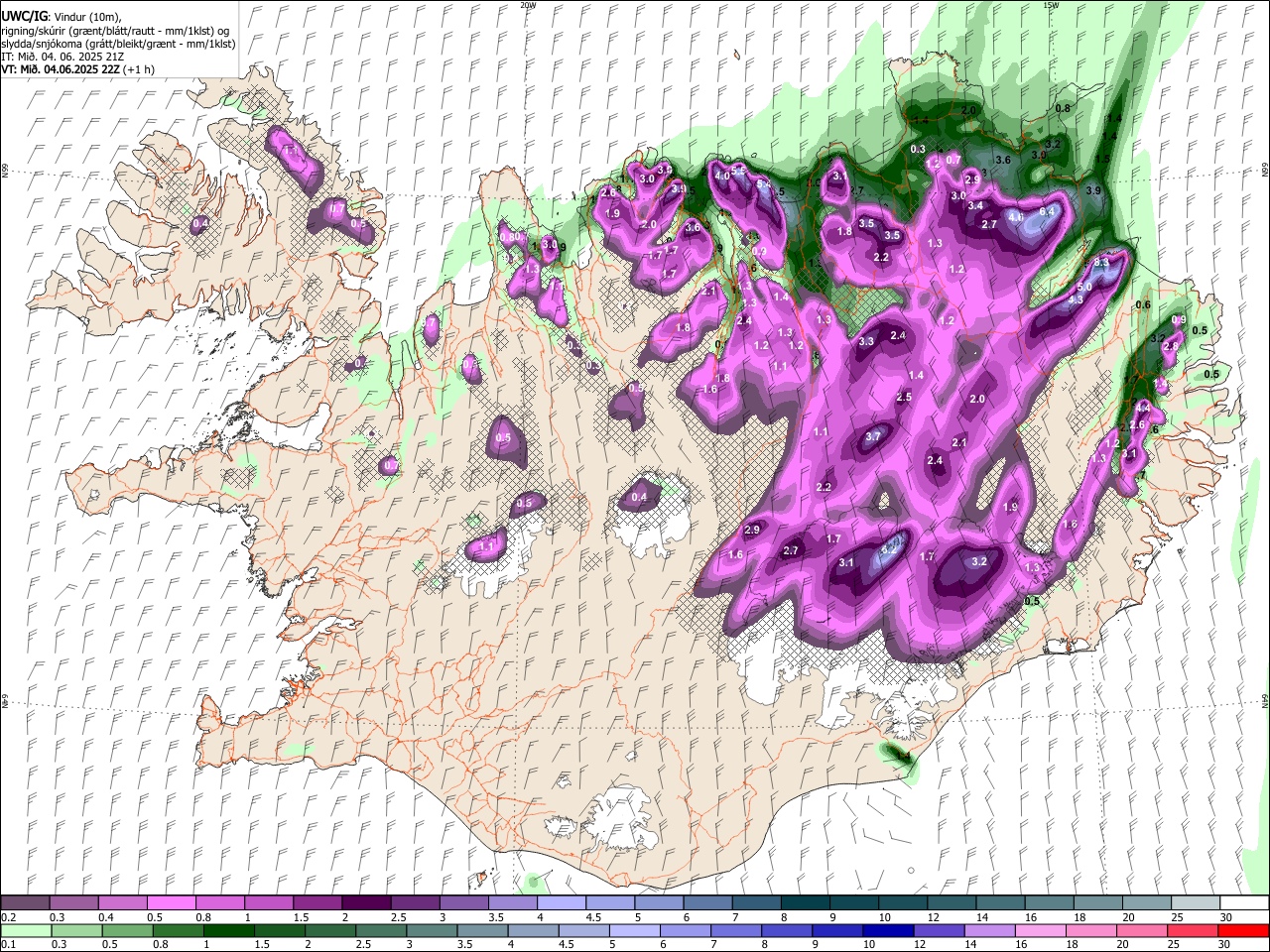Click the '3.4' snowfall value label
Screen dimensions: 1270x952
tap(975, 205)
